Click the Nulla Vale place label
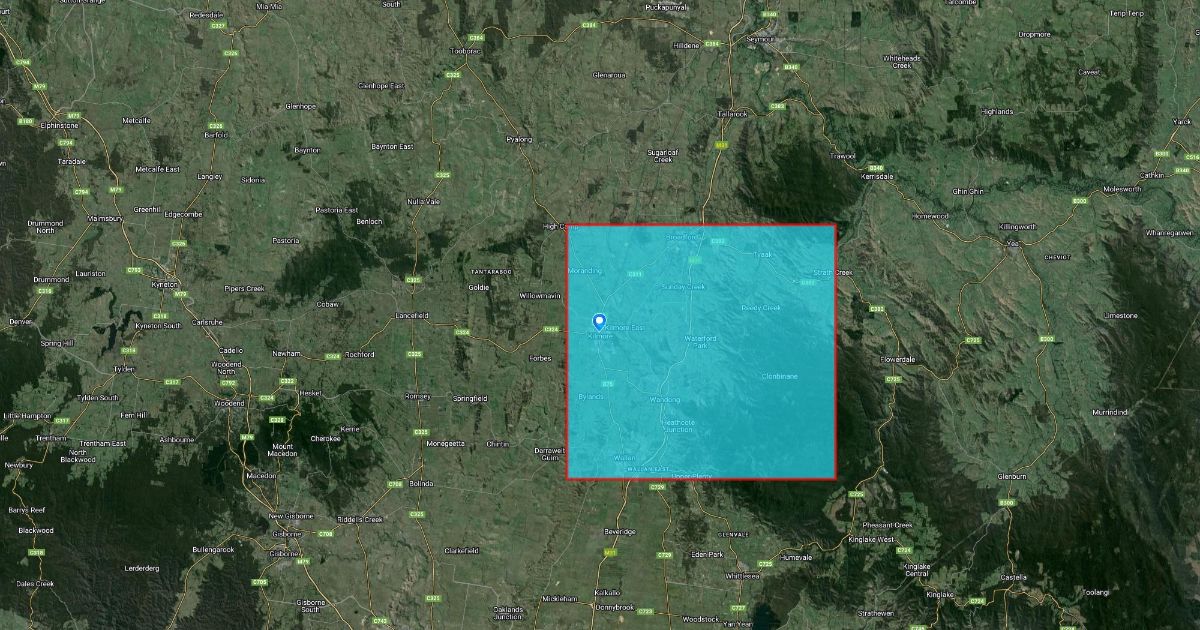The height and width of the screenshot is (630, 1200). point(423,201)
